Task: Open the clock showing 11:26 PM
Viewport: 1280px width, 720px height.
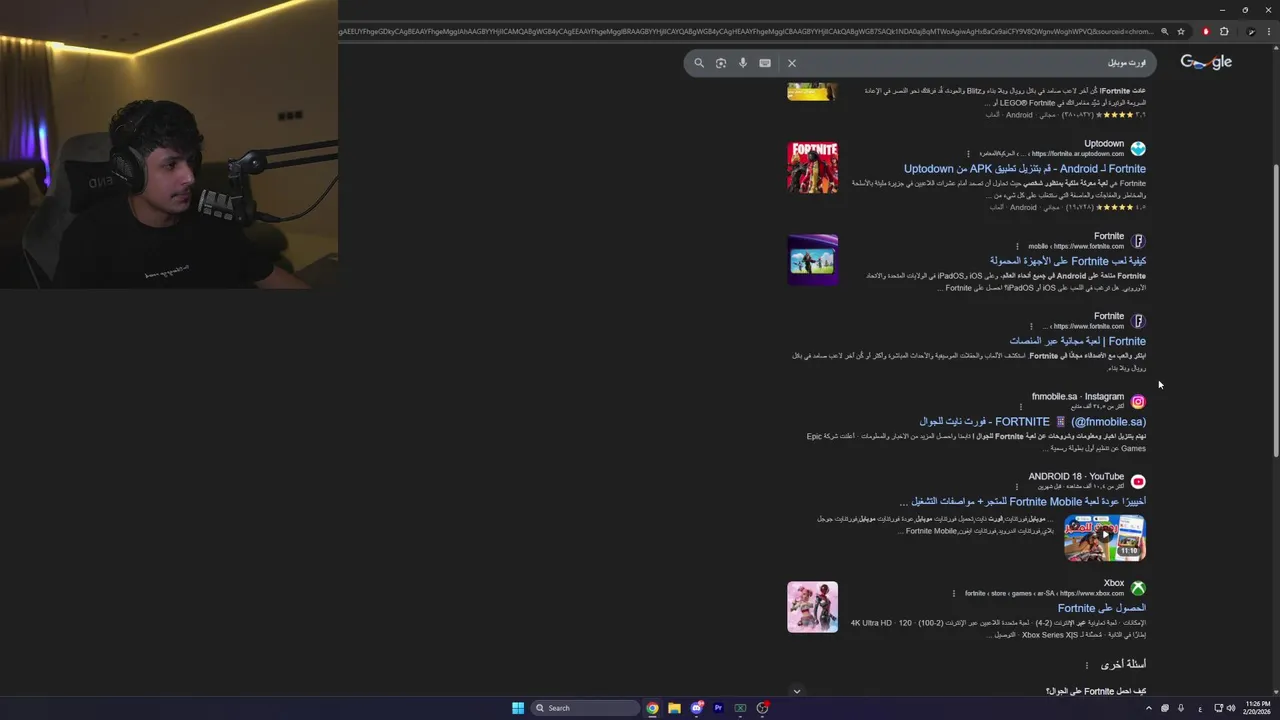Action: click(1257, 708)
